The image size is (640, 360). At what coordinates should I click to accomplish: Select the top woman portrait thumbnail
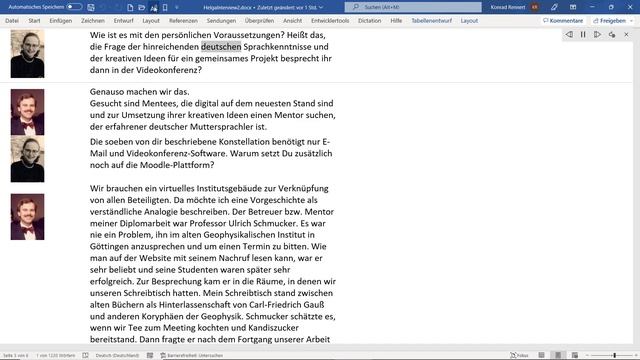[x=27, y=54]
